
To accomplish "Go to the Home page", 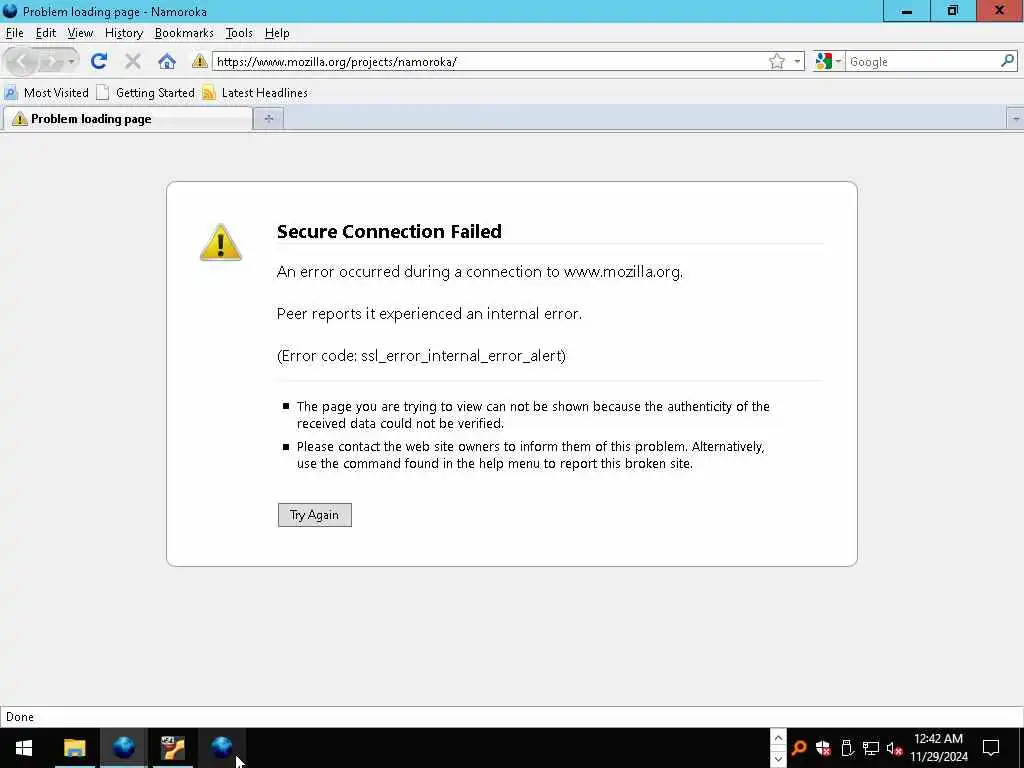I will (167, 61).
